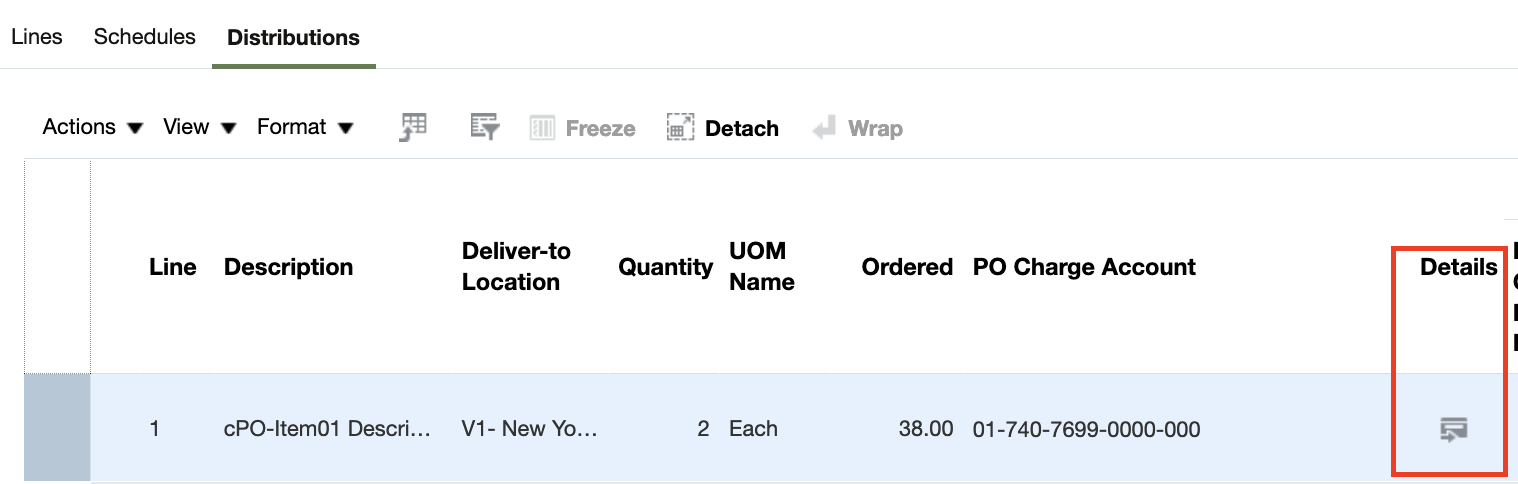Click the Quantity column header

coord(665,267)
